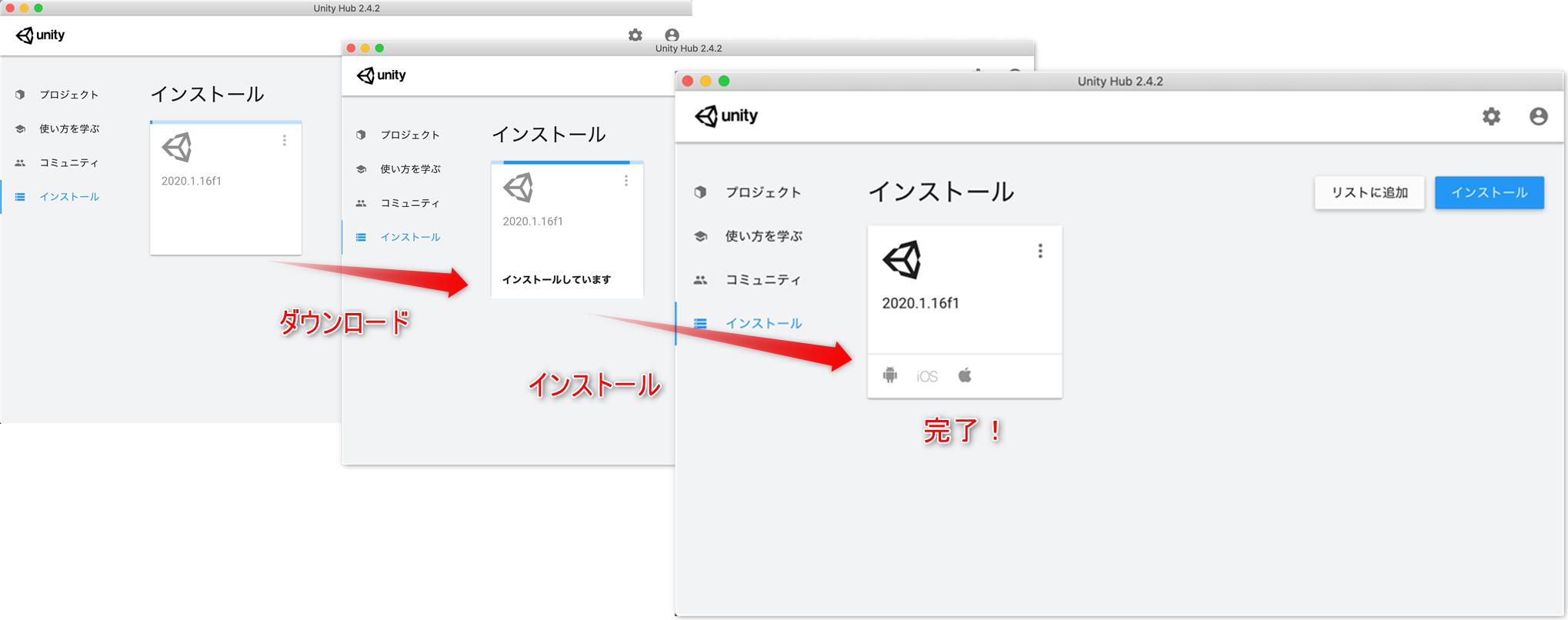Screen dimensions: 1568x620
Task: Select コミュニティ in back-left window sidebar
Action: point(69,162)
